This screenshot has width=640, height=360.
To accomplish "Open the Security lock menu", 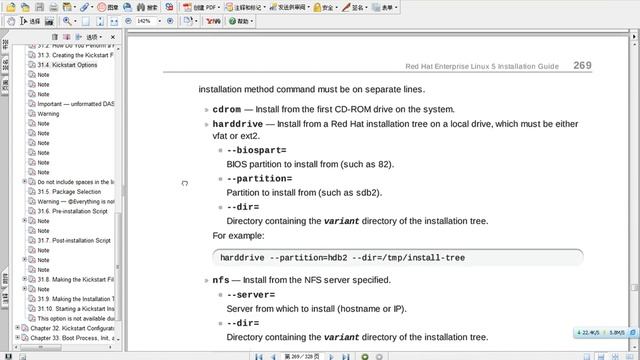I will [326, 7].
